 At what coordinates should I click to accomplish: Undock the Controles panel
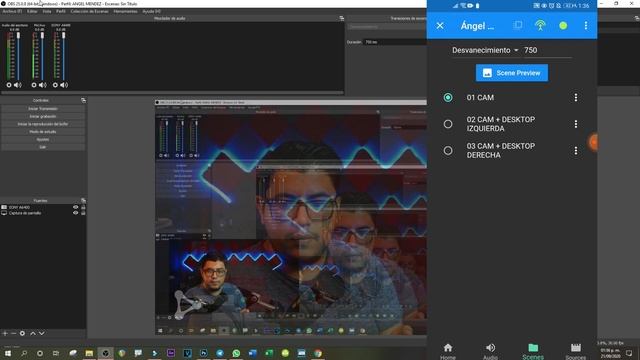click(83, 100)
